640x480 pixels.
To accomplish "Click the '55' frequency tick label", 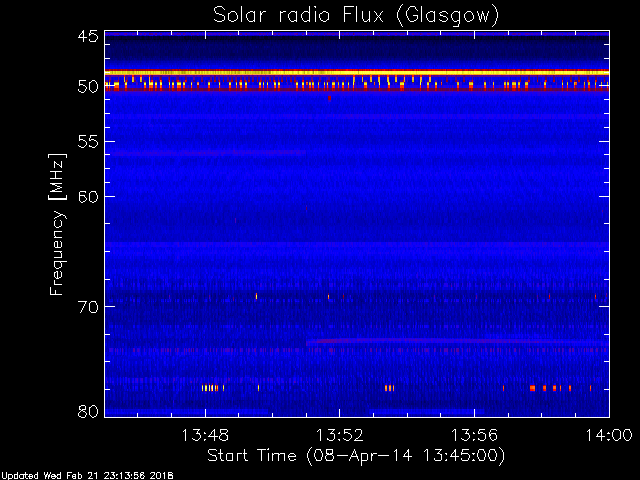I will (x=88, y=142).
